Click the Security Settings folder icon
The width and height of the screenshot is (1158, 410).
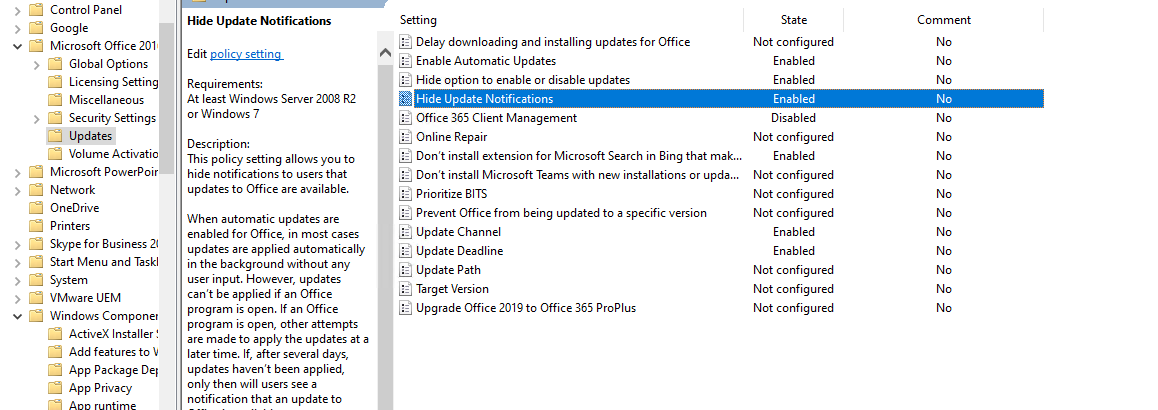[56, 118]
